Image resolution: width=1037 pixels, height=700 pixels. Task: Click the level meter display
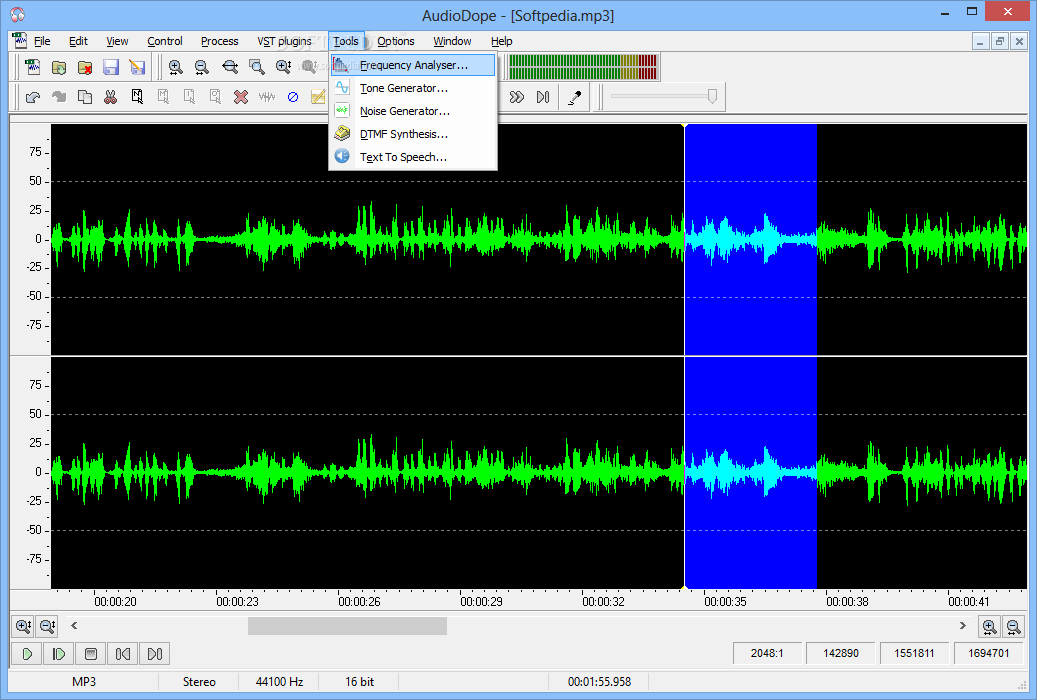tap(583, 67)
